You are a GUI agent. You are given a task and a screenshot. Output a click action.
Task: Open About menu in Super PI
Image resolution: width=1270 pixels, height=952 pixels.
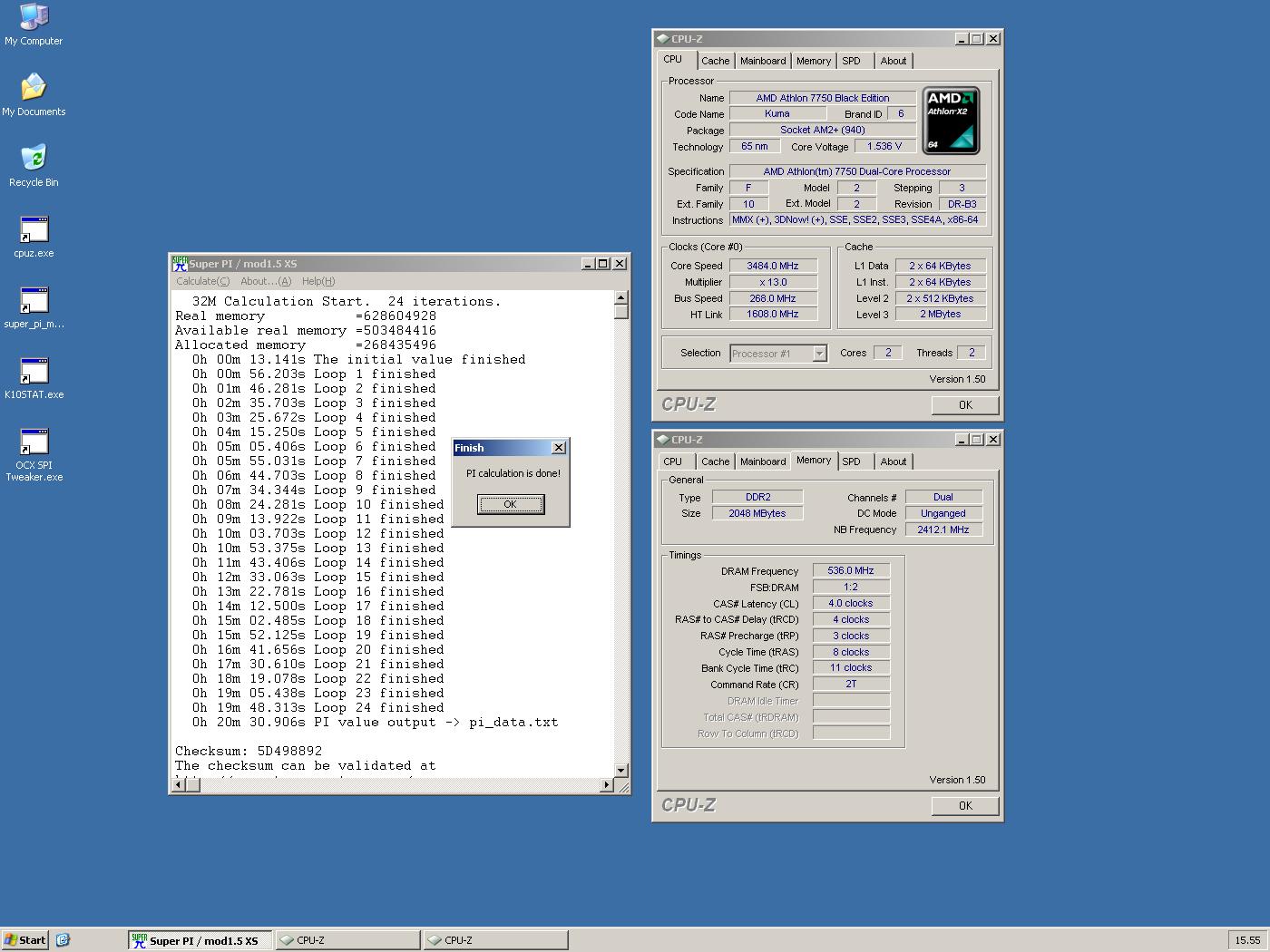(266, 281)
